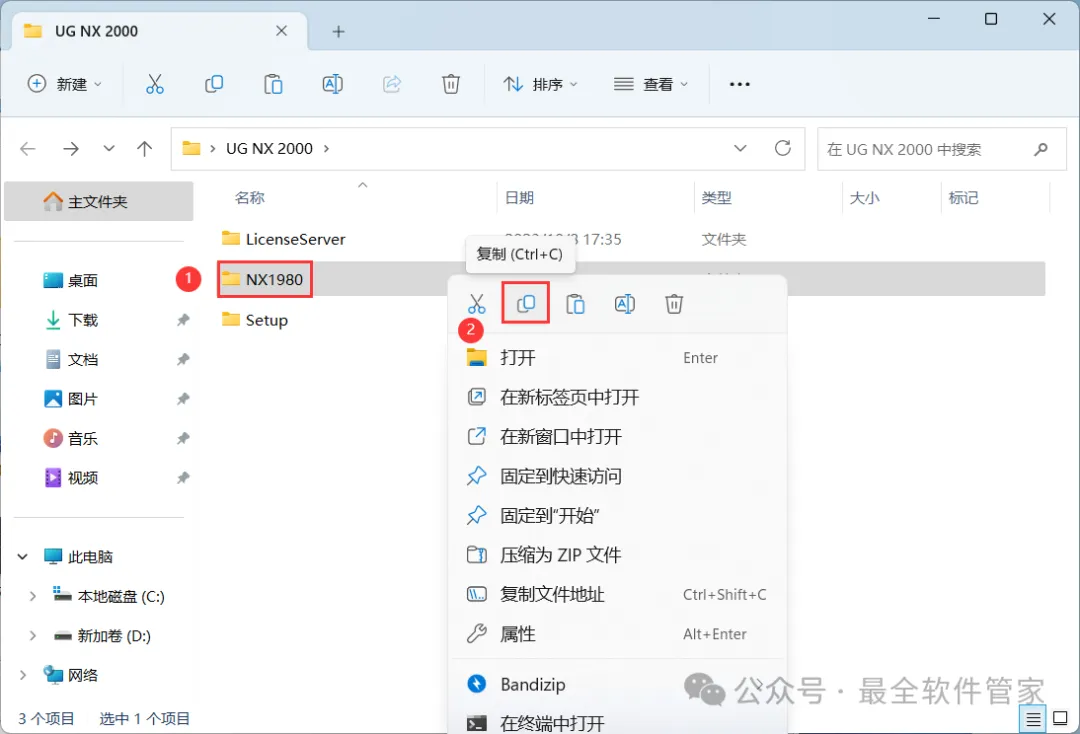The height and width of the screenshot is (734, 1080).
Task: Expand the address bar history dropdown
Action: click(740, 148)
